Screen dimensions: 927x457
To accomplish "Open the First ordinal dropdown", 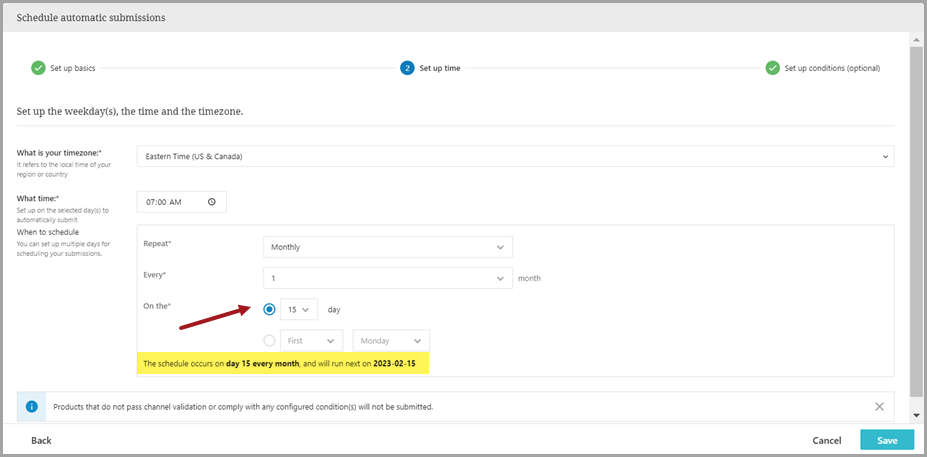I will 311,341.
